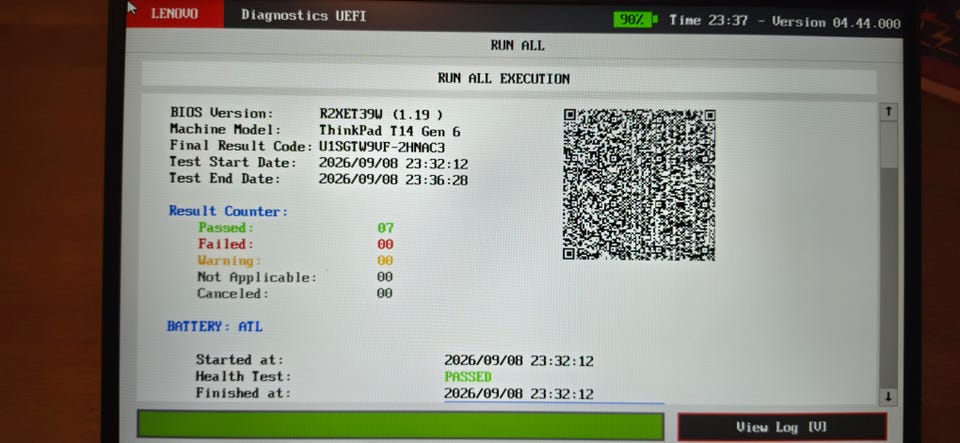
Task: Click the BATTERY: ATL section heading
Action: tap(215, 326)
